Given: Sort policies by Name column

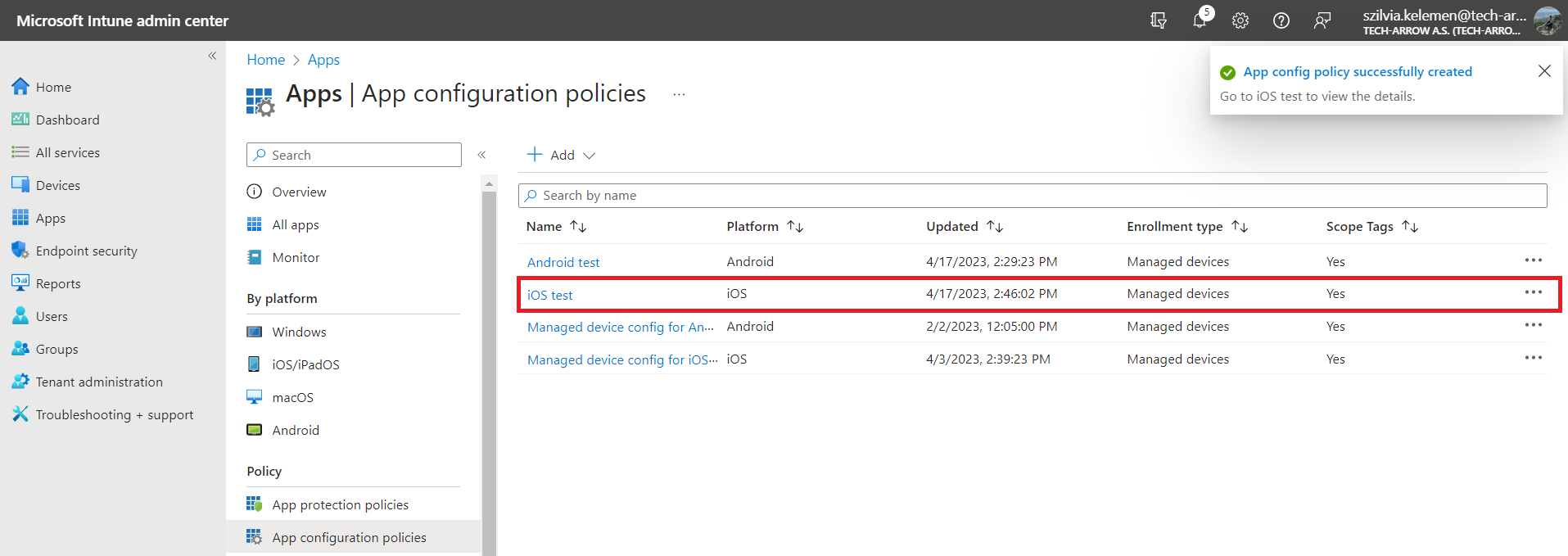Looking at the screenshot, I should click(x=578, y=227).
